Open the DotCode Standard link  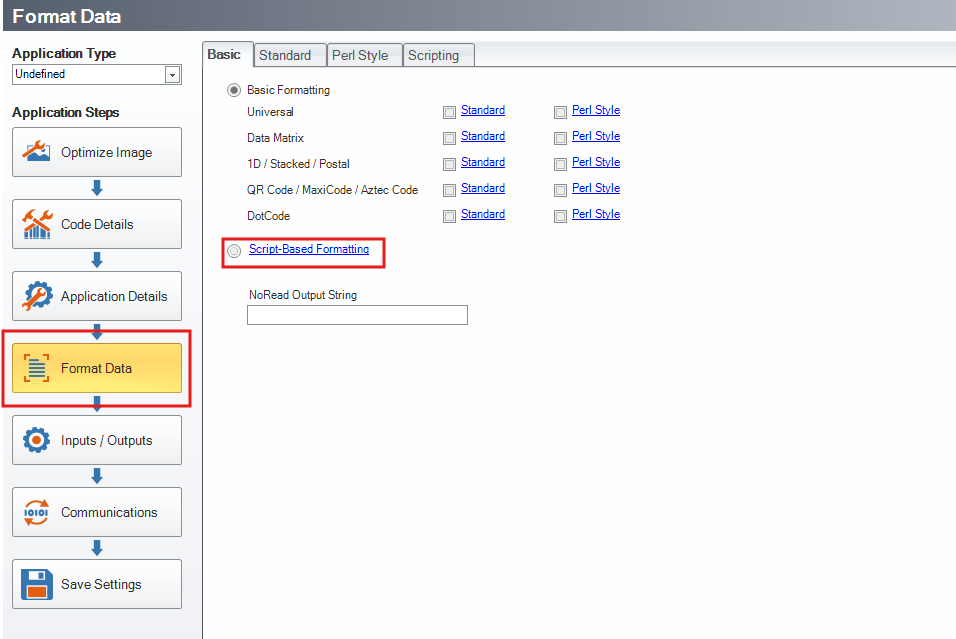click(x=483, y=214)
